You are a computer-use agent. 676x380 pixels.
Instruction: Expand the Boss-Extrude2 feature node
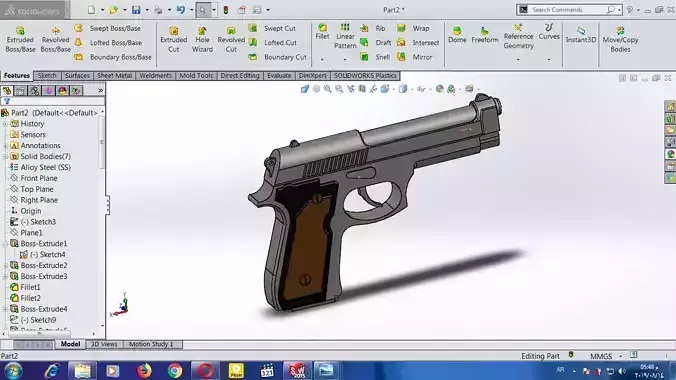coord(5,265)
